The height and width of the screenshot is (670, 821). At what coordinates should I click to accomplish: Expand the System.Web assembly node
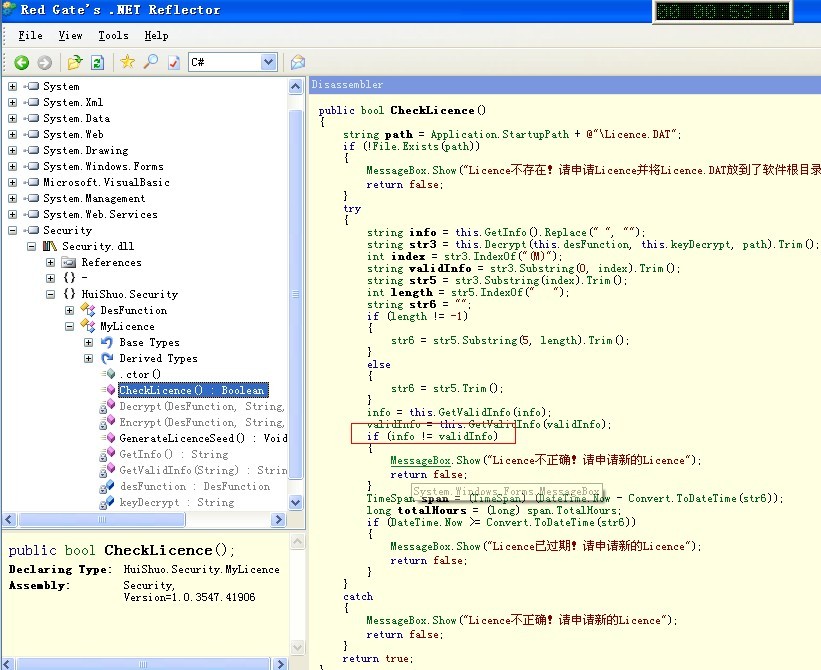tap(13, 135)
